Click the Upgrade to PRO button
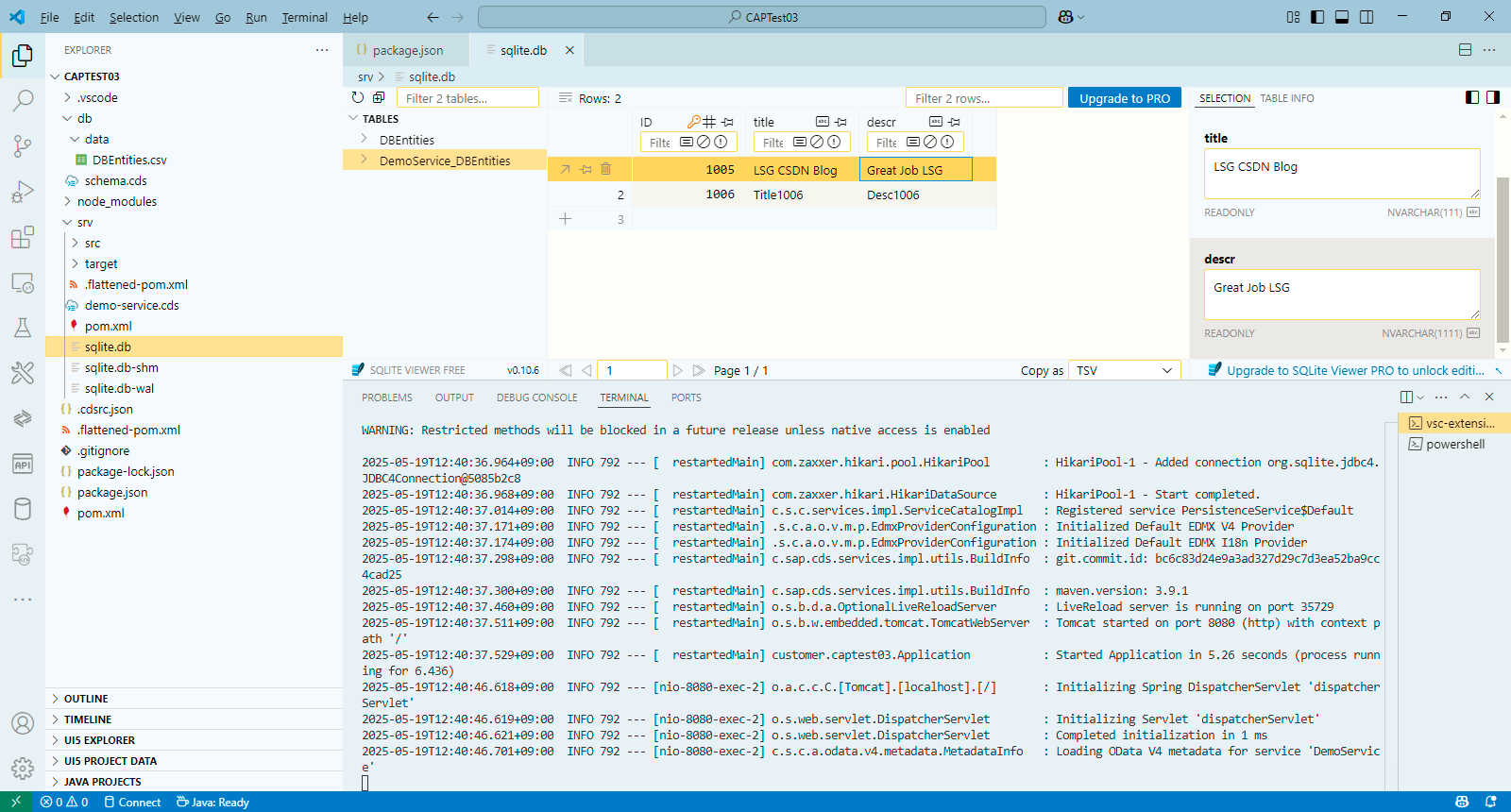 pos(1124,98)
